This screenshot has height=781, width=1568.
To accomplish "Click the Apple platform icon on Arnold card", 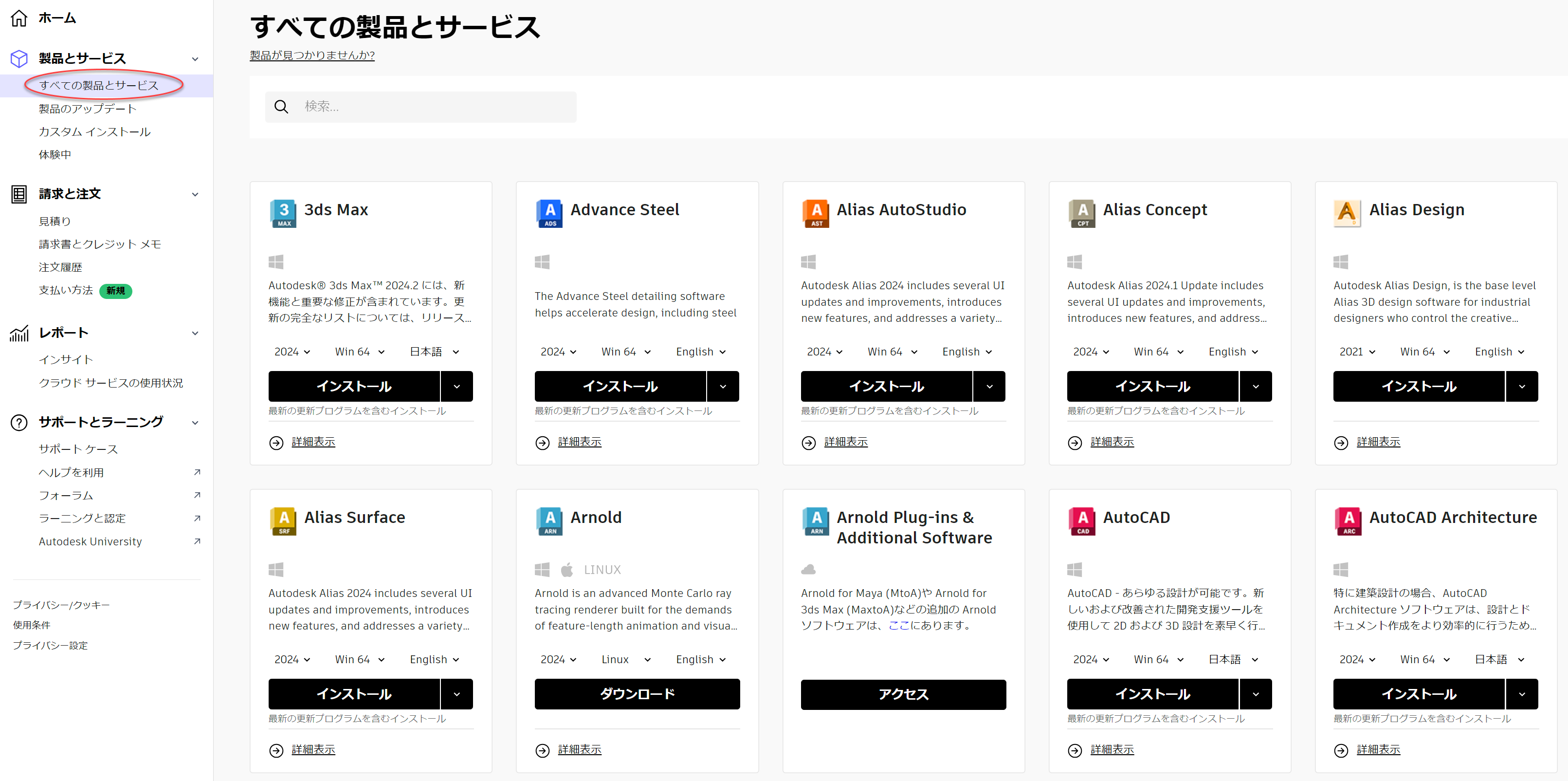I will pyautogui.click(x=566, y=570).
